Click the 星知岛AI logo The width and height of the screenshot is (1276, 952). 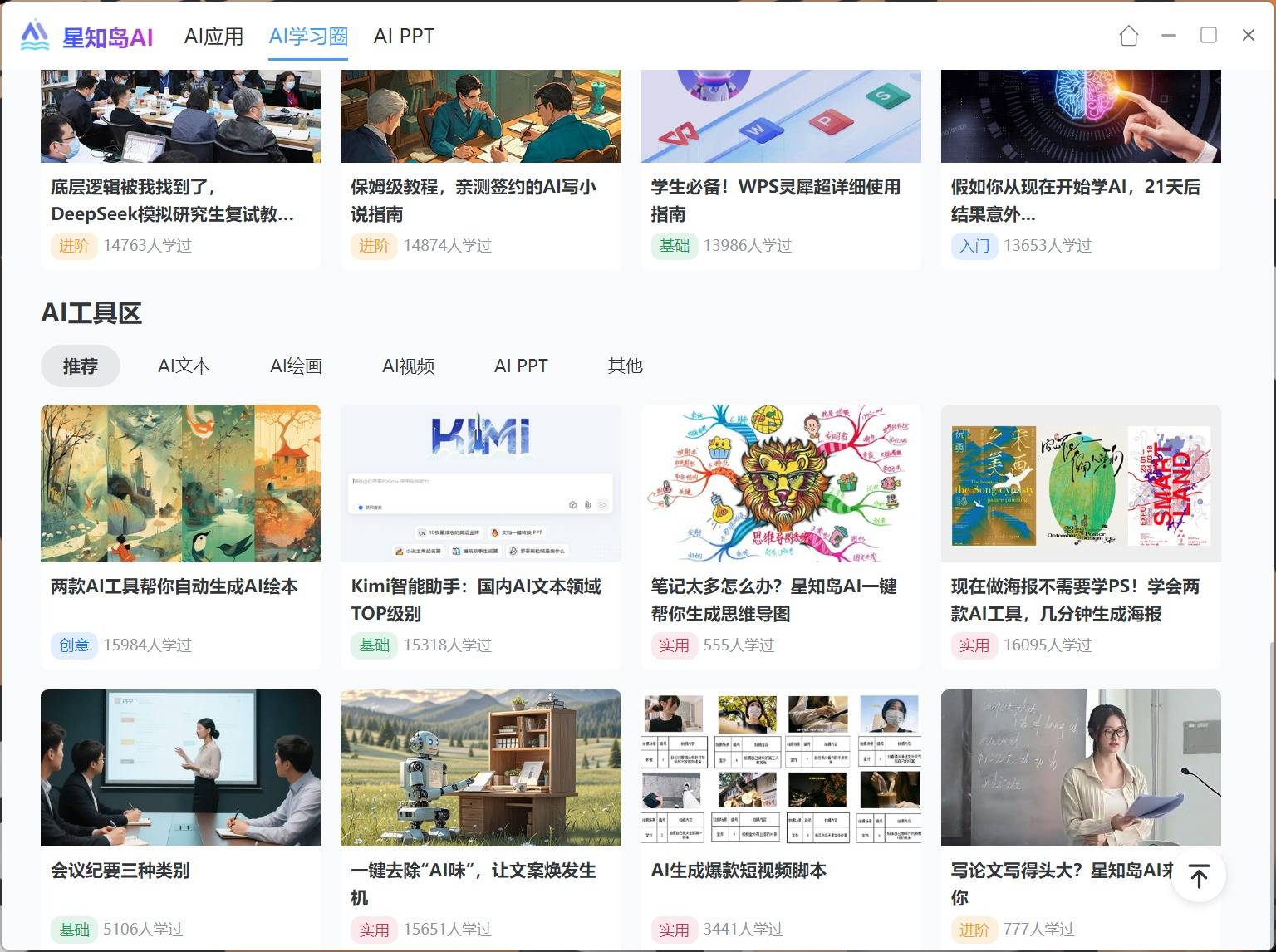87,36
